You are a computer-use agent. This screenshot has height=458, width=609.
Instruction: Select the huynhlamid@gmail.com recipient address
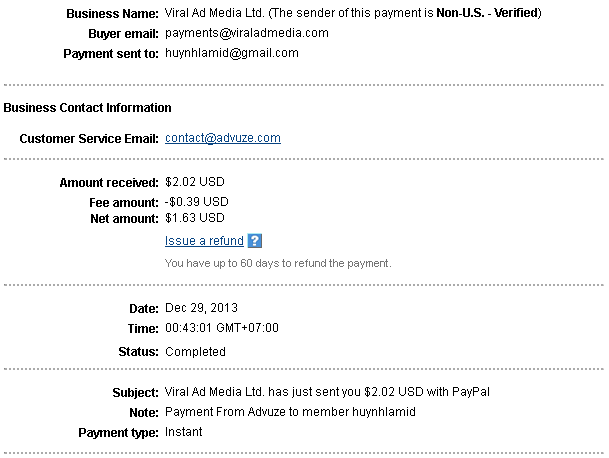[x=231, y=52]
